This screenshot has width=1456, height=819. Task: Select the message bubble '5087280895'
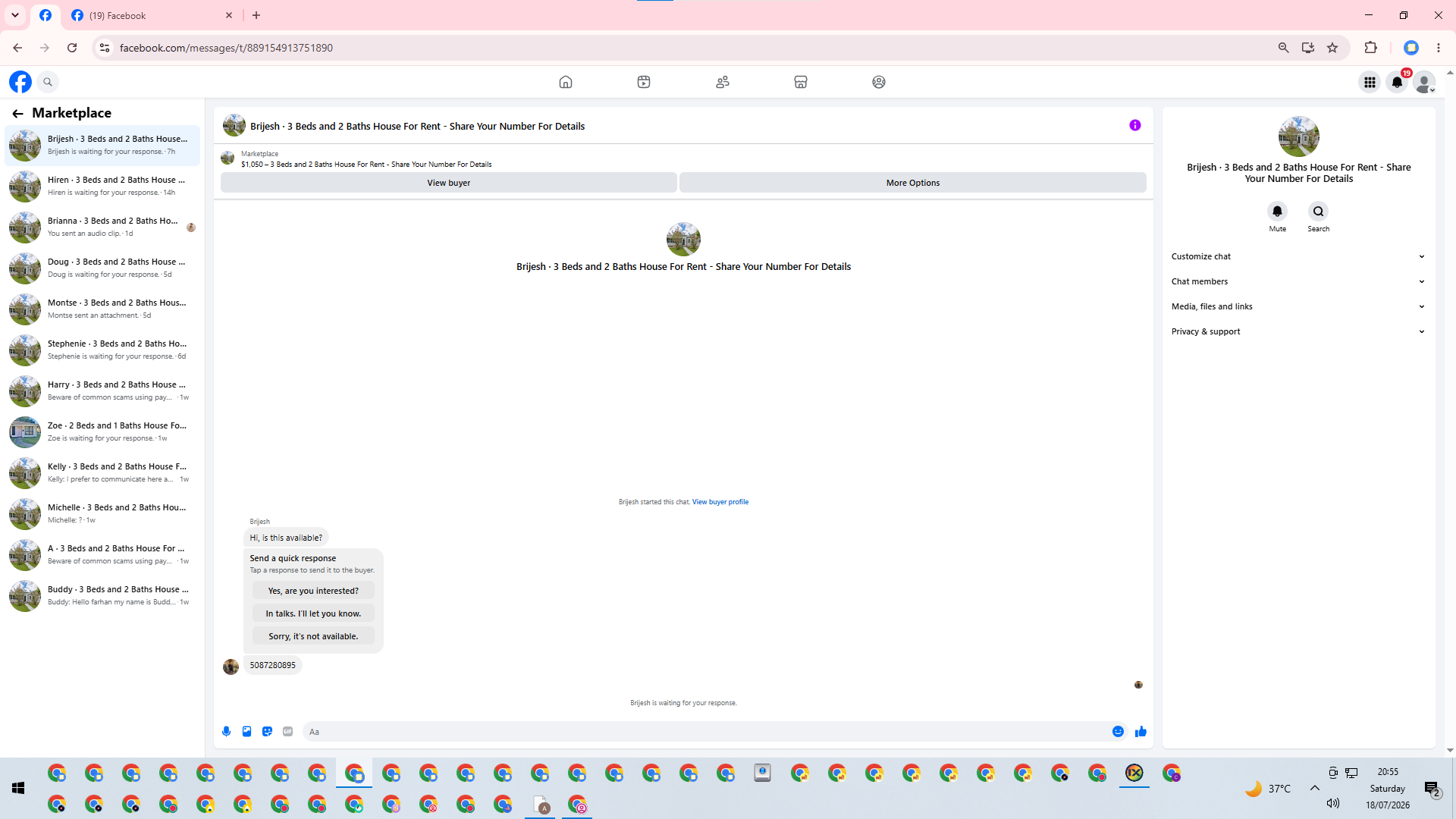point(273,665)
